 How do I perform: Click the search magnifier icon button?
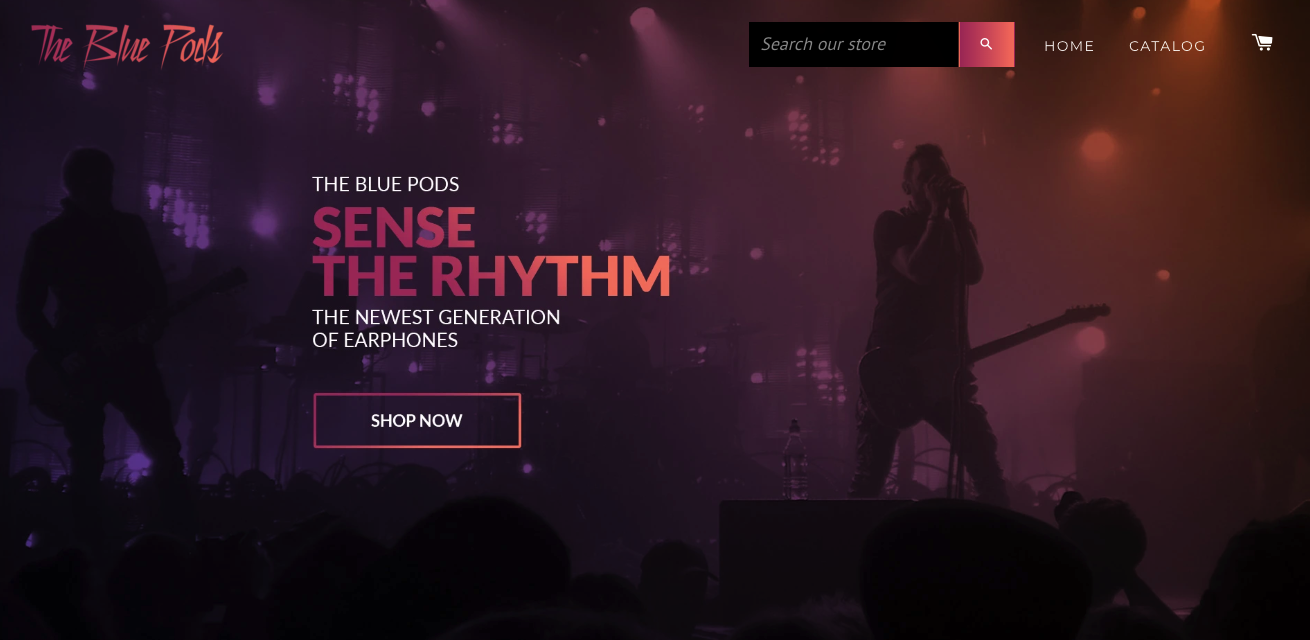coord(986,45)
